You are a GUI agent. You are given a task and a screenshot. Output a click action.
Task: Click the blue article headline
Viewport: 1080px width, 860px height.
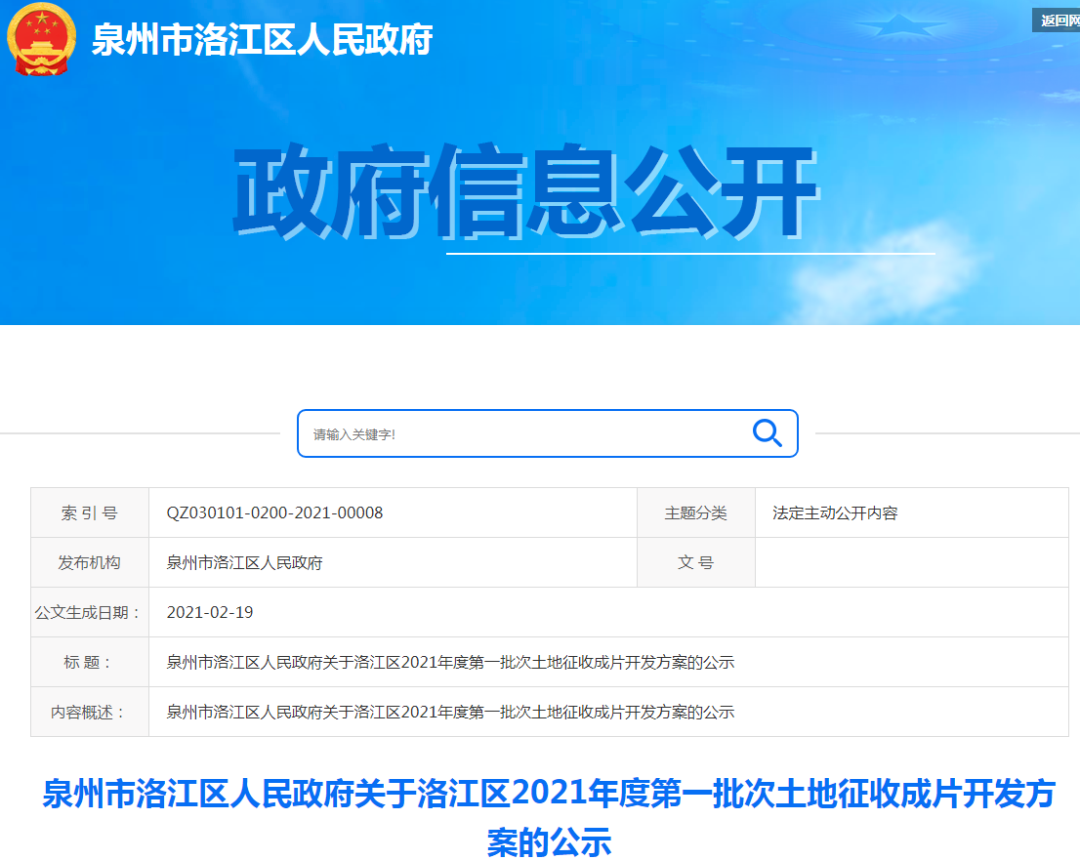pyautogui.click(x=549, y=817)
